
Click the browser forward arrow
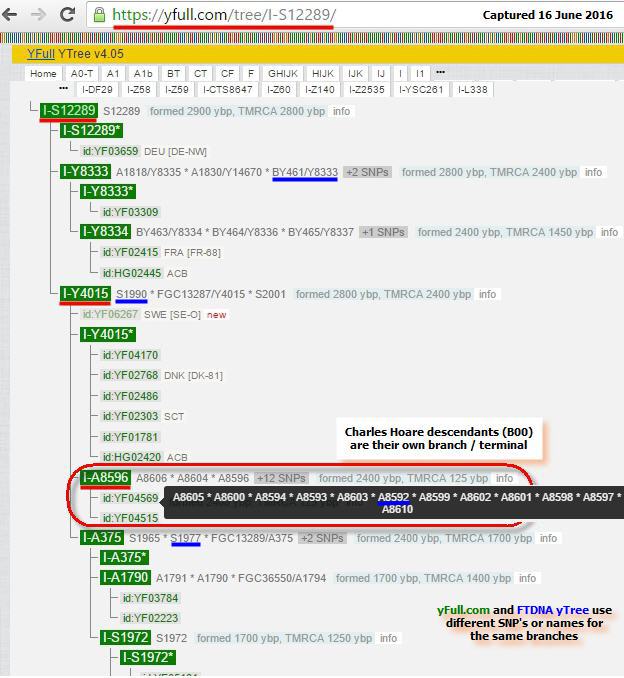39,15
